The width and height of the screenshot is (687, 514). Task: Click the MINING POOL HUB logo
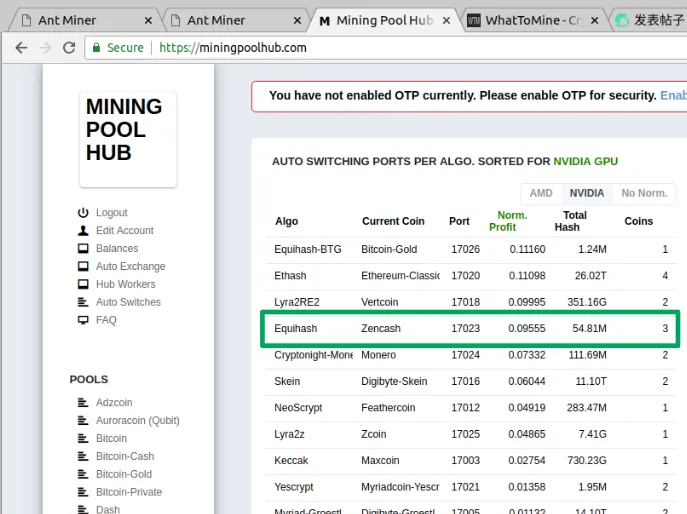[x=128, y=139]
